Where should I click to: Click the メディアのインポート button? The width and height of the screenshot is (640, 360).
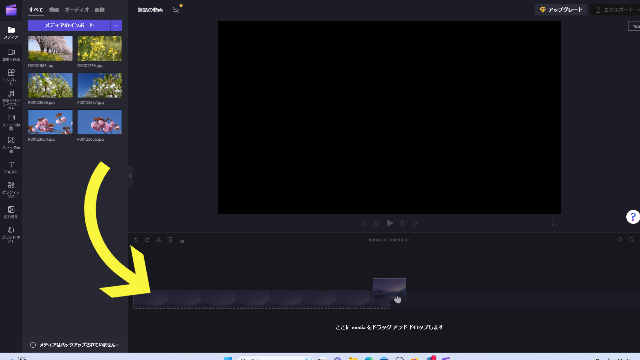69,25
